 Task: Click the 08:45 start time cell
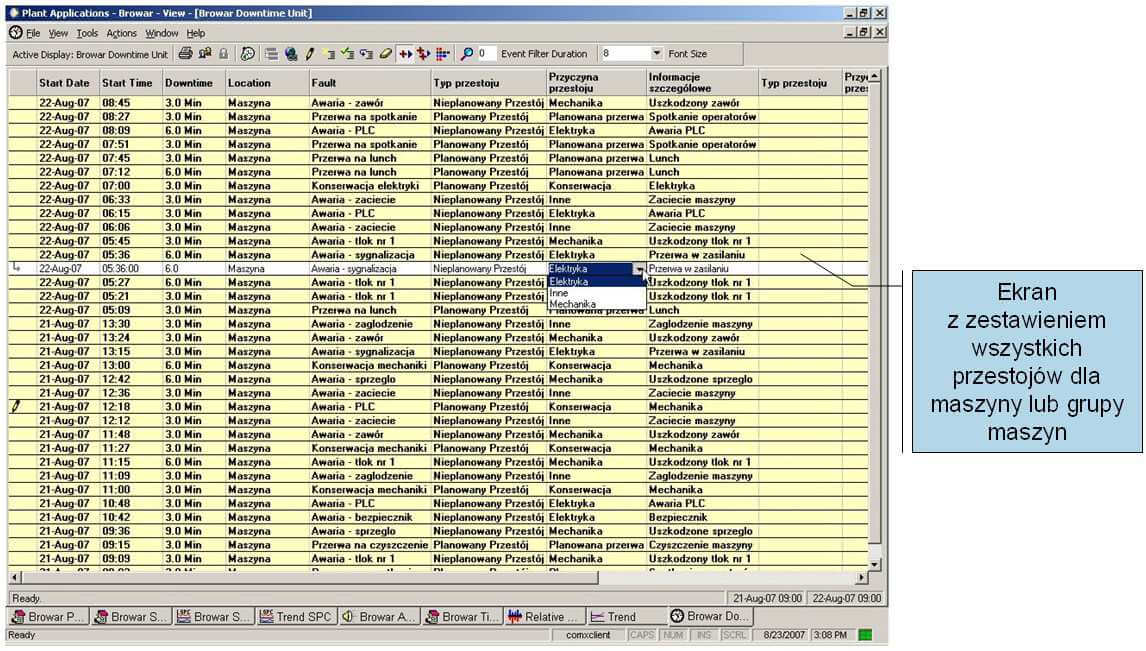[x=130, y=103]
